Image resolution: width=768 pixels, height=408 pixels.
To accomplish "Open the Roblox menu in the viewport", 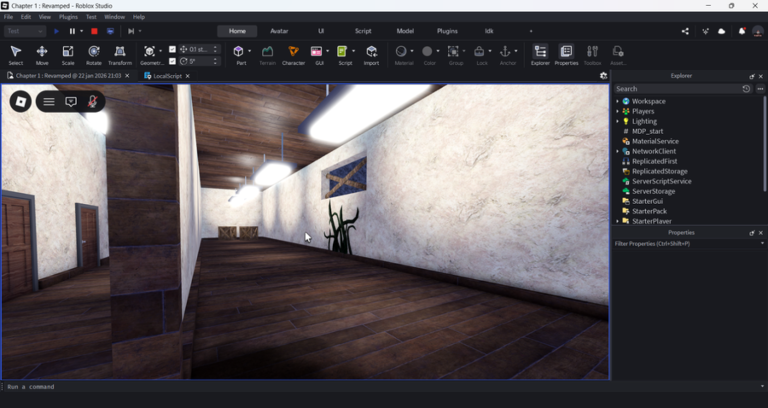I will (21, 101).
